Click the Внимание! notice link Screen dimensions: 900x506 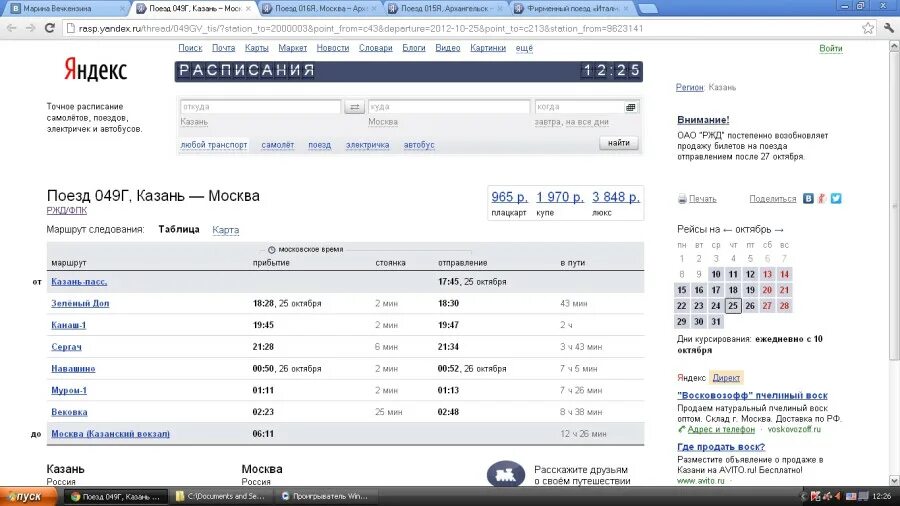click(703, 120)
